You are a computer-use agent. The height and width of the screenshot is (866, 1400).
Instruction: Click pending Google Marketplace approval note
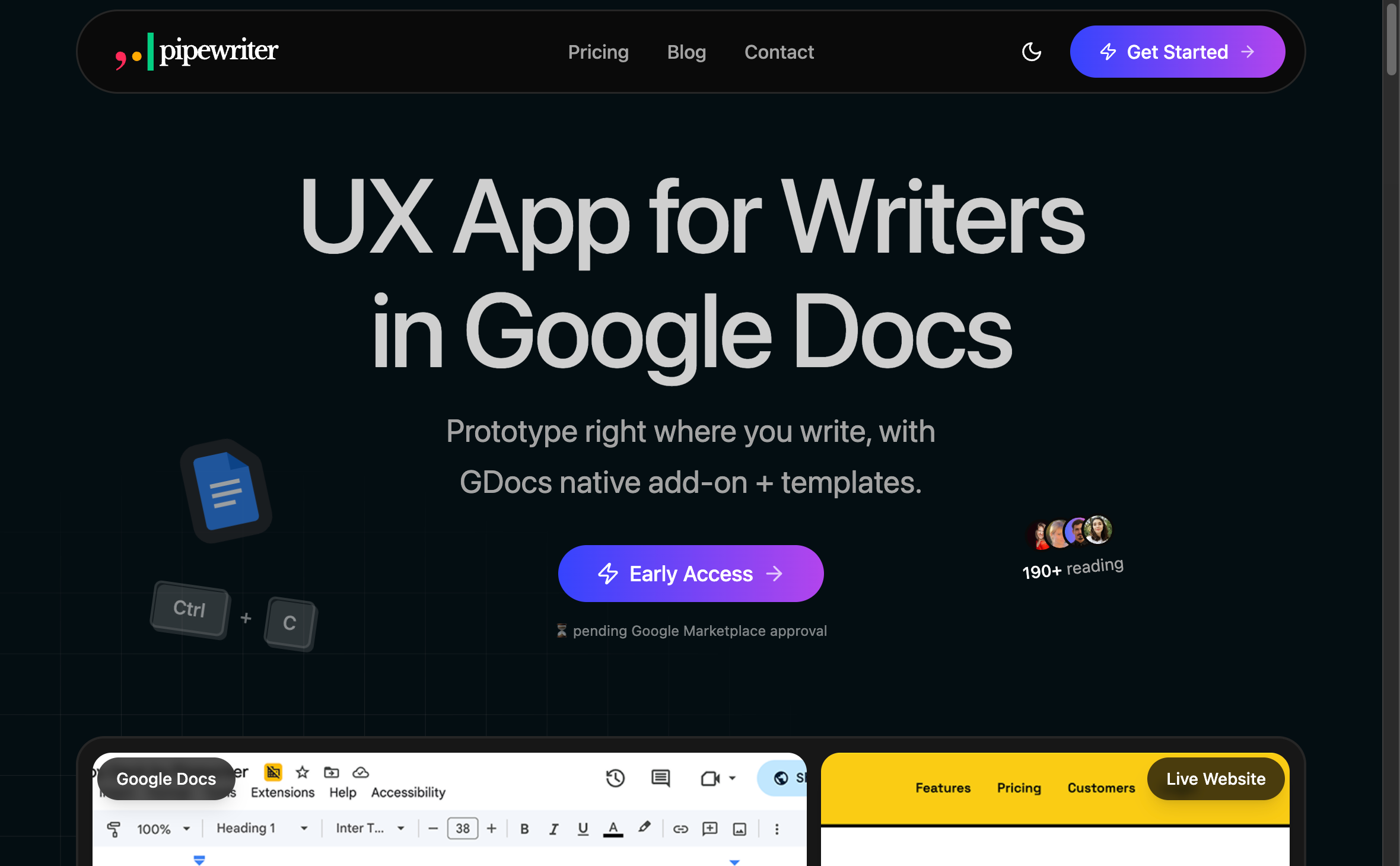point(691,631)
